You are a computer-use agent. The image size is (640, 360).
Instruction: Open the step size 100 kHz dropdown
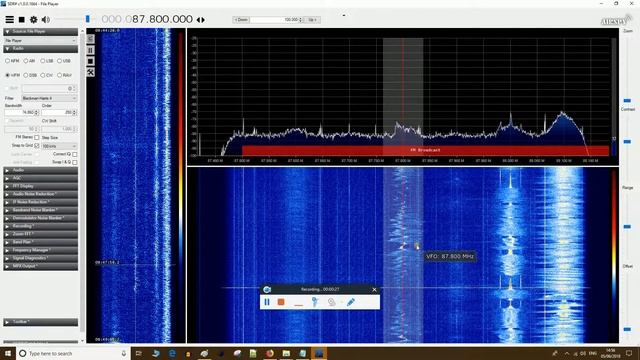coord(59,146)
